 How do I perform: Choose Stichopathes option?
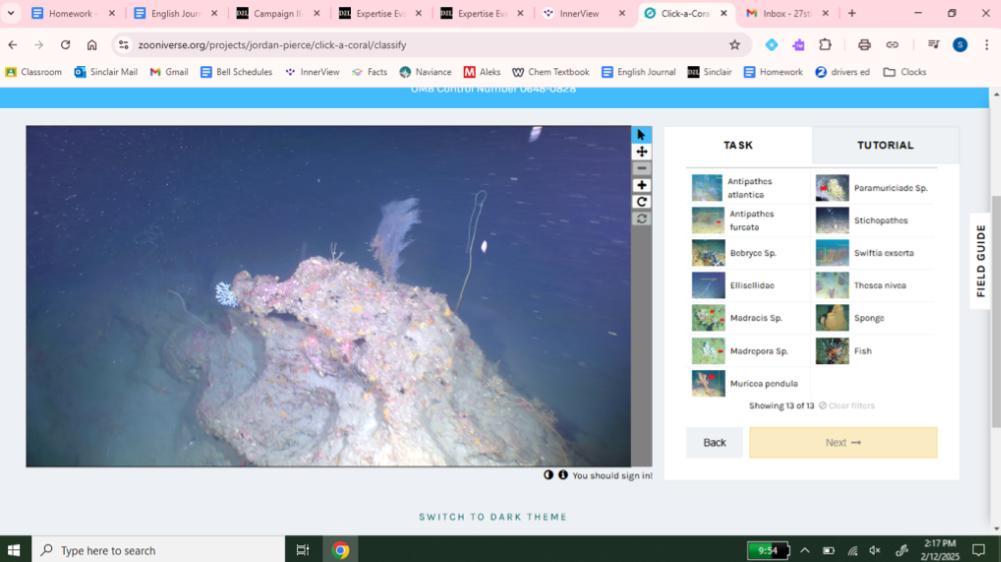[x=874, y=220]
